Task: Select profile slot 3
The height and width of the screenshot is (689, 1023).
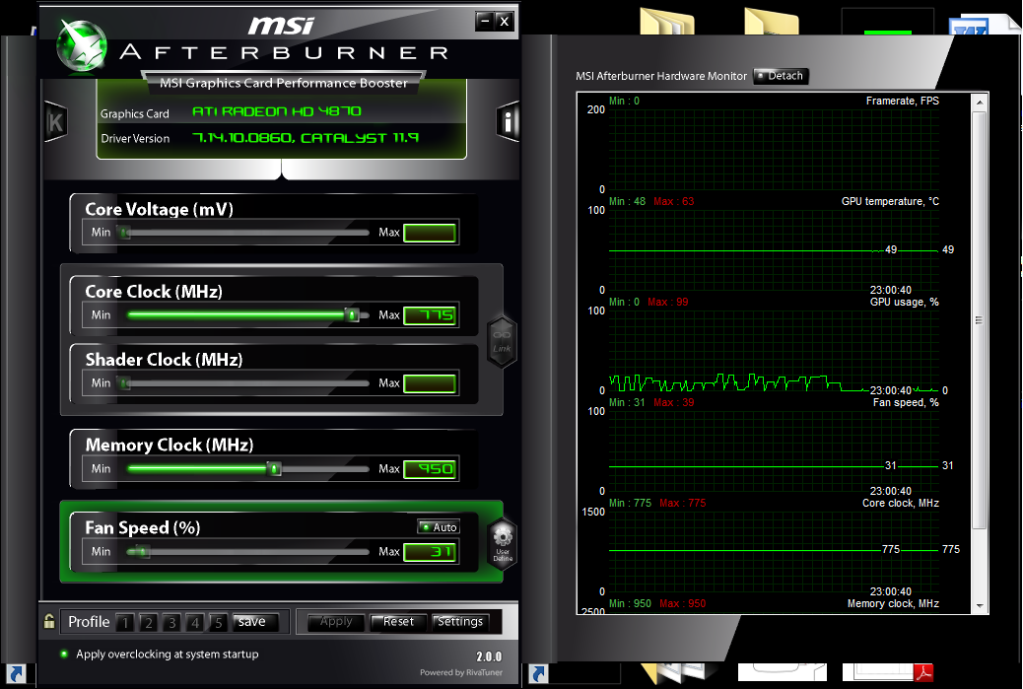Action: coord(172,622)
